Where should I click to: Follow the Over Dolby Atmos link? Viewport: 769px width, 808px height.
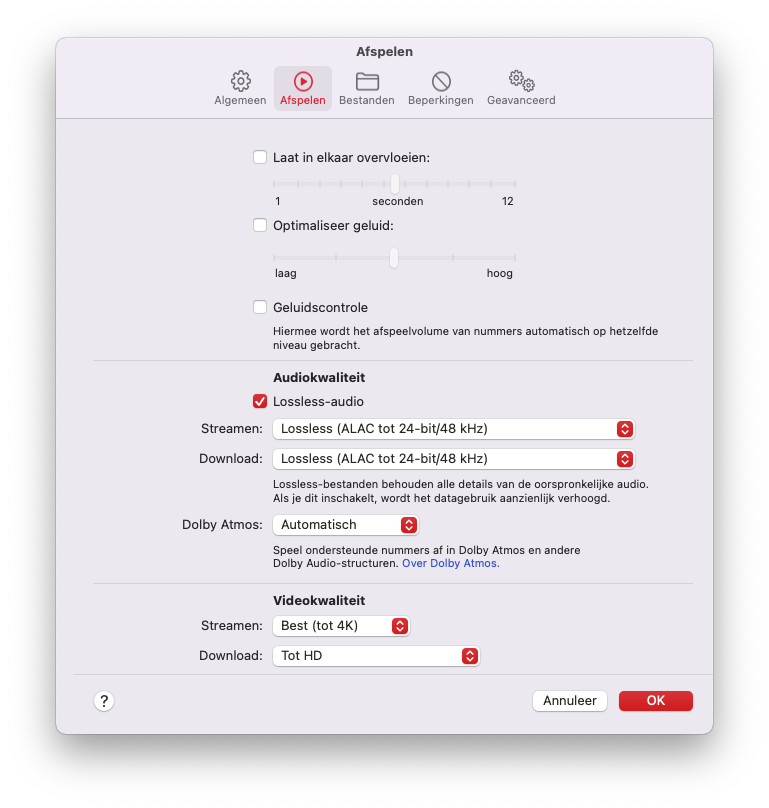[450, 563]
